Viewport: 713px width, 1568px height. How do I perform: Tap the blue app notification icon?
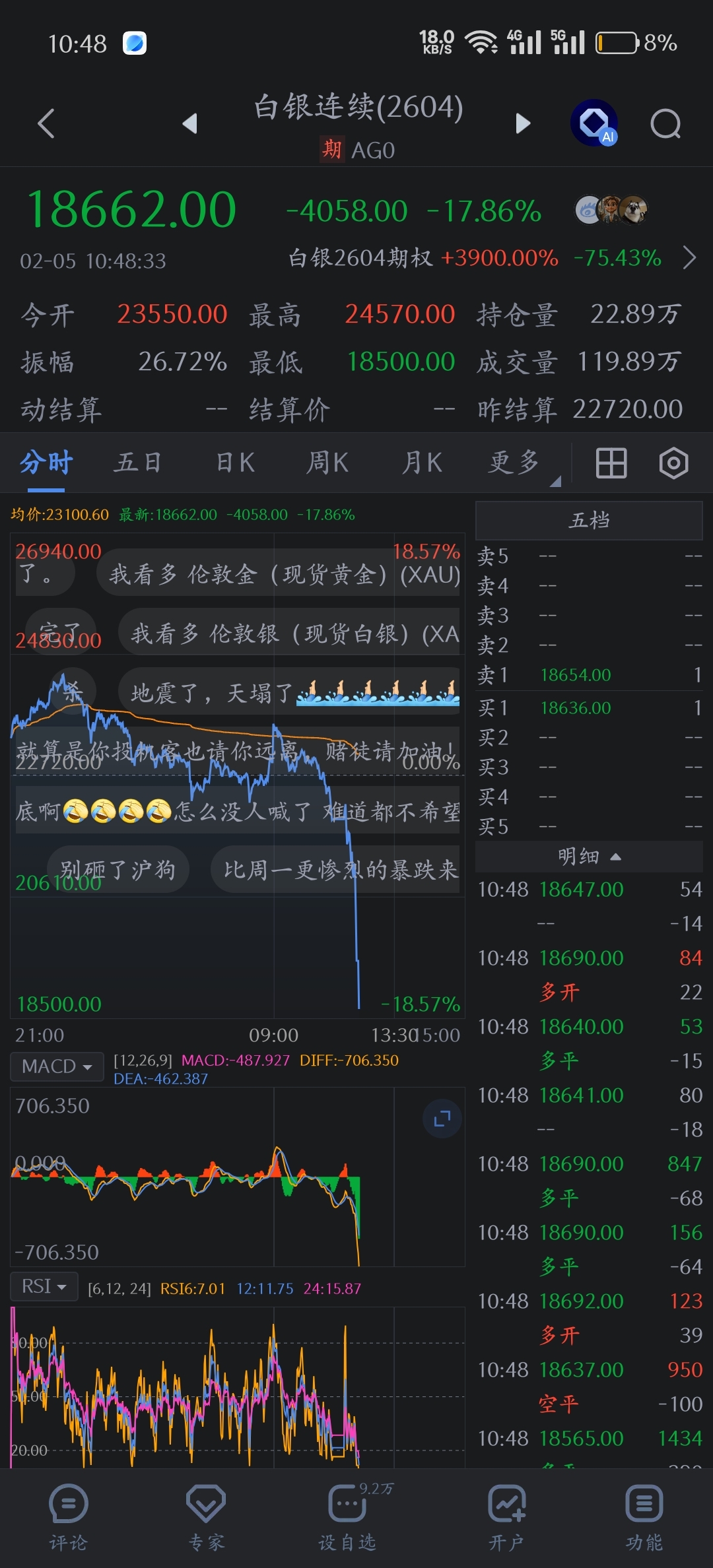pos(135,44)
